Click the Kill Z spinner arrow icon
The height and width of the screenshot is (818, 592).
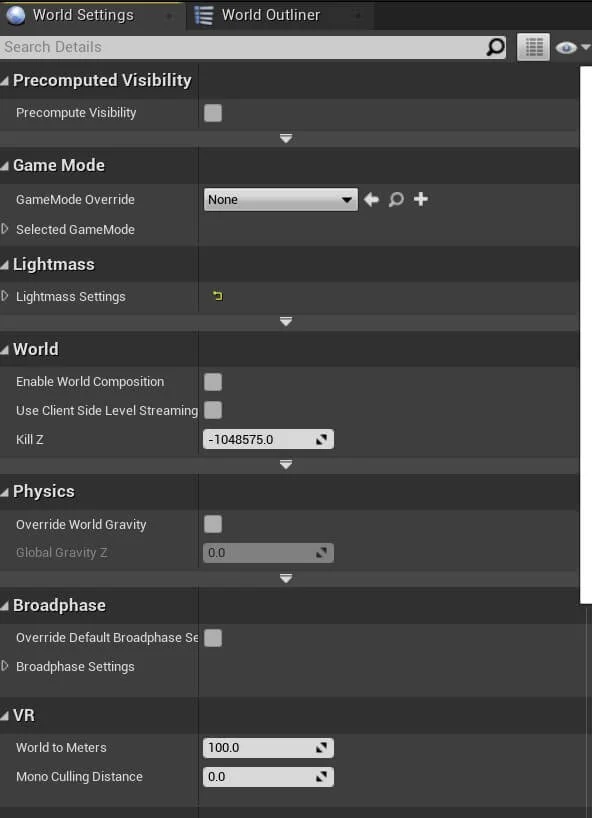[321, 440]
